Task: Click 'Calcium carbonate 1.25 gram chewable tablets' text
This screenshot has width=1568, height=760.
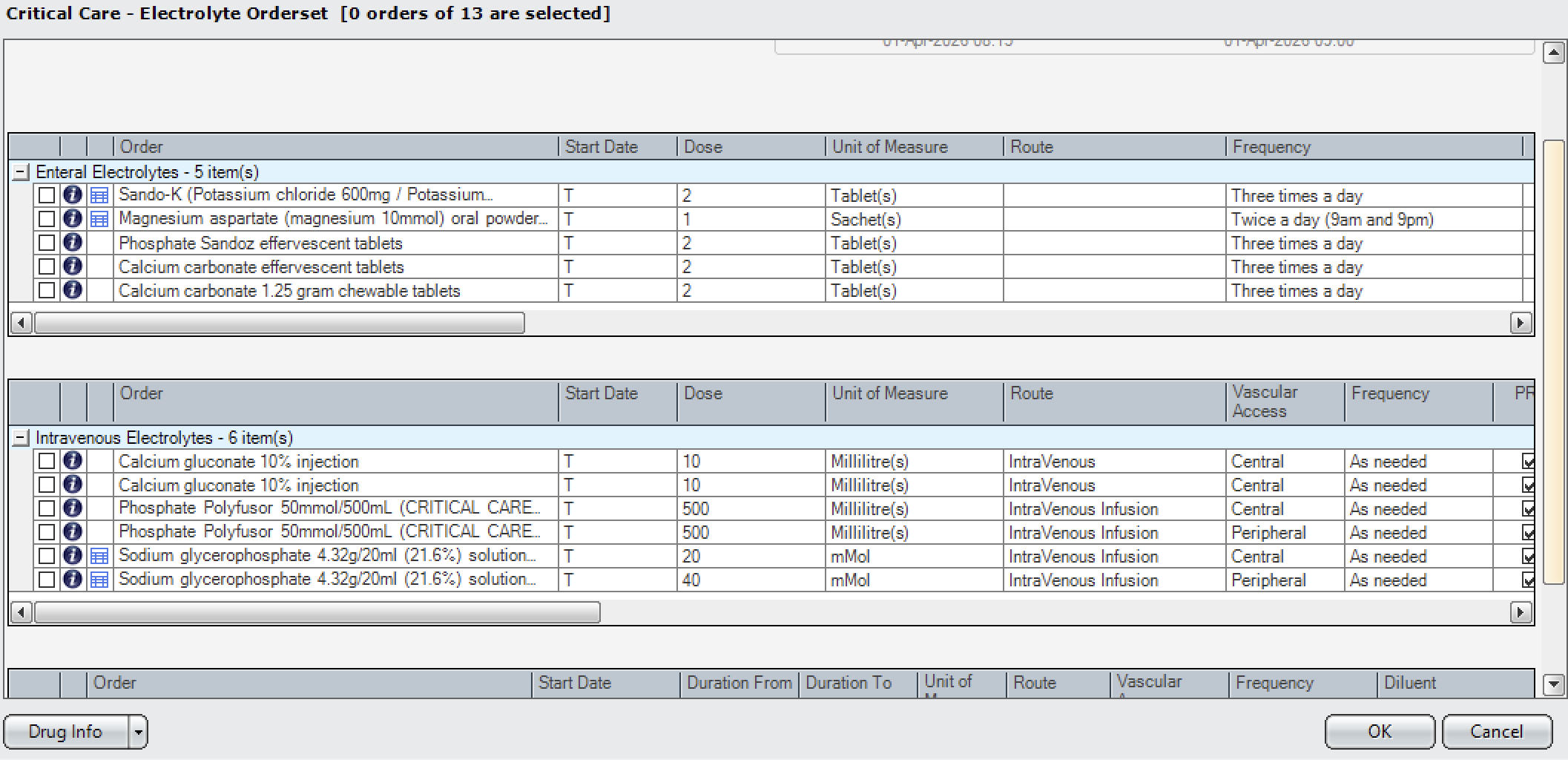Action: 289,291
